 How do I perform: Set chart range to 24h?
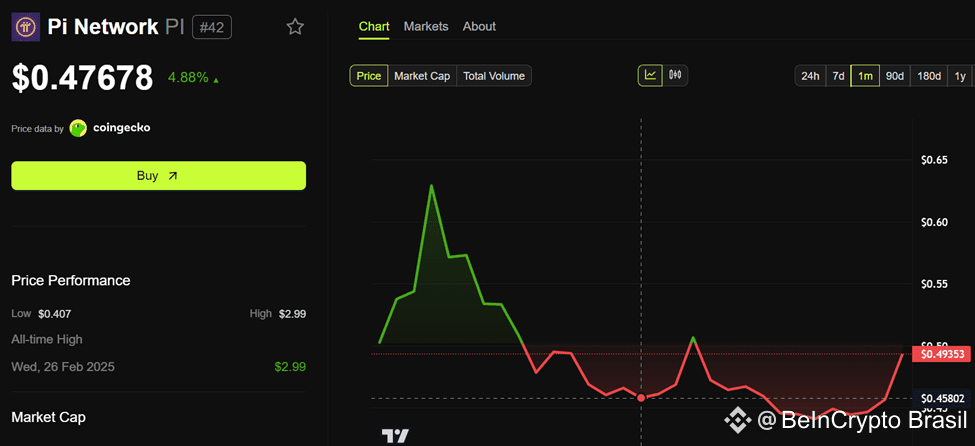point(810,76)
